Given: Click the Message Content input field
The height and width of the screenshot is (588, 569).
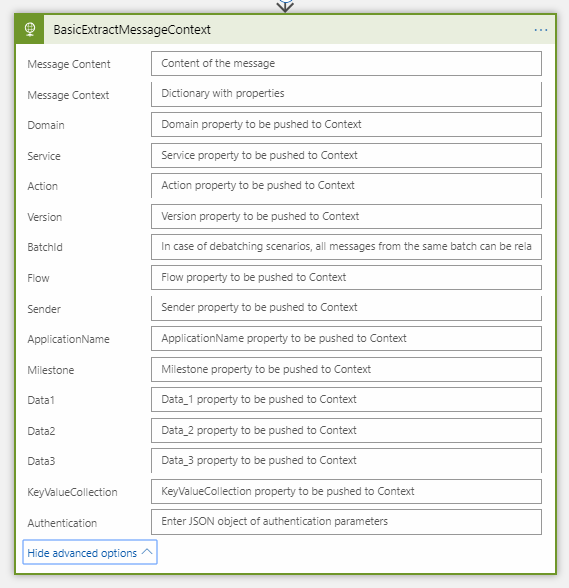Looking at the screenshot, I should pos(346,63).
